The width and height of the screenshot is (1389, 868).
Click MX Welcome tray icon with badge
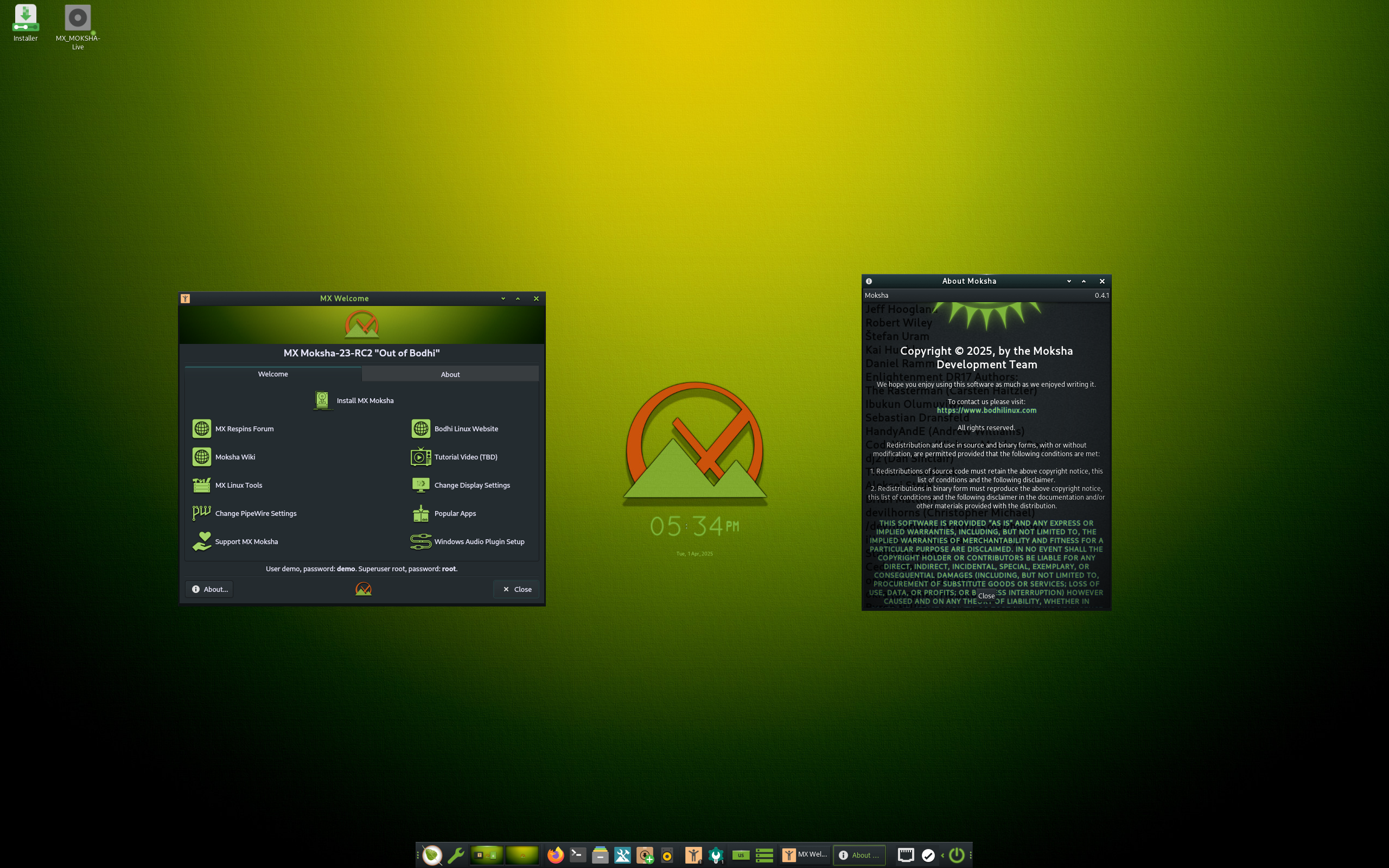coord(693,855)
